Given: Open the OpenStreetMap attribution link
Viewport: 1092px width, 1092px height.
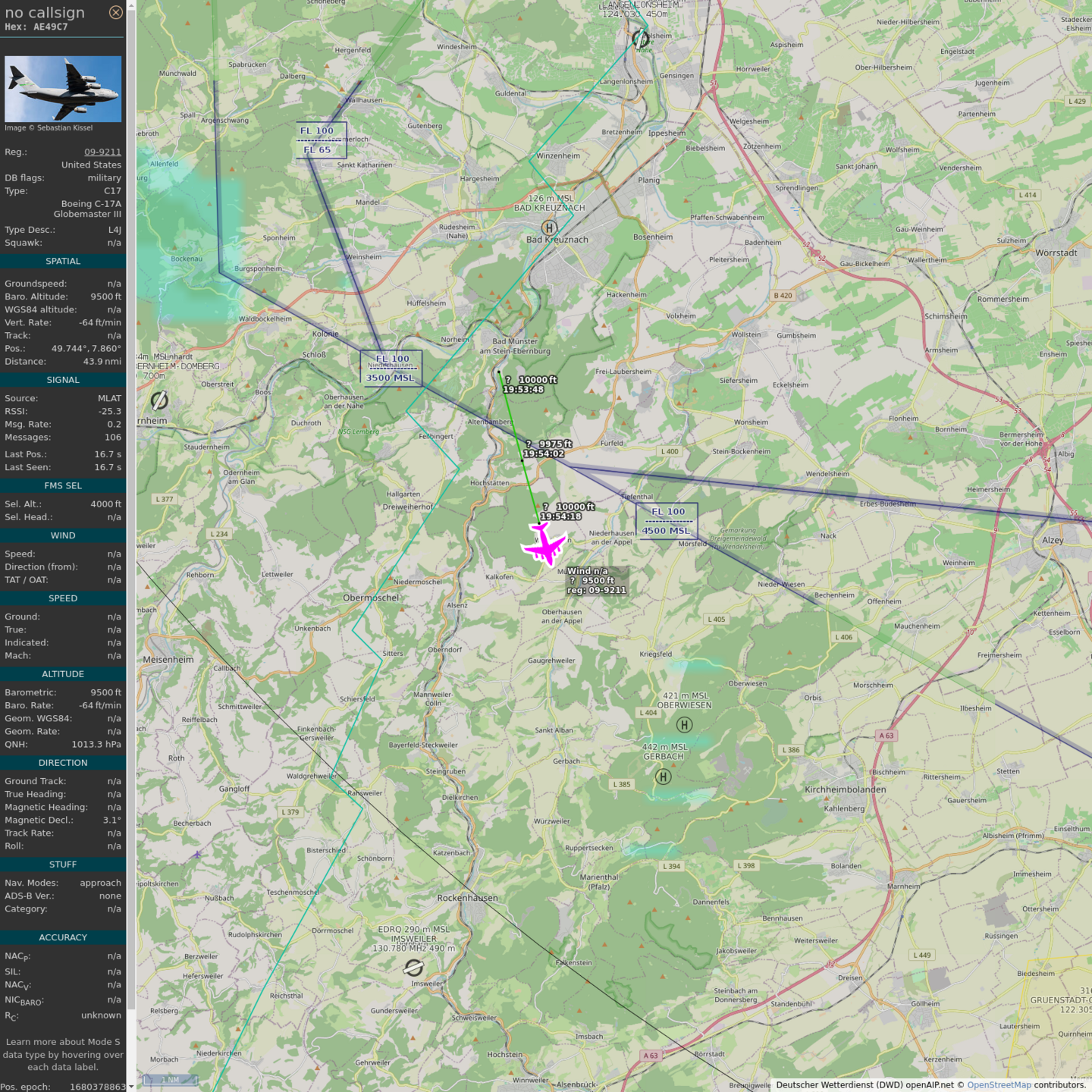Looking at the screenshot, I should coord(999,1084).
